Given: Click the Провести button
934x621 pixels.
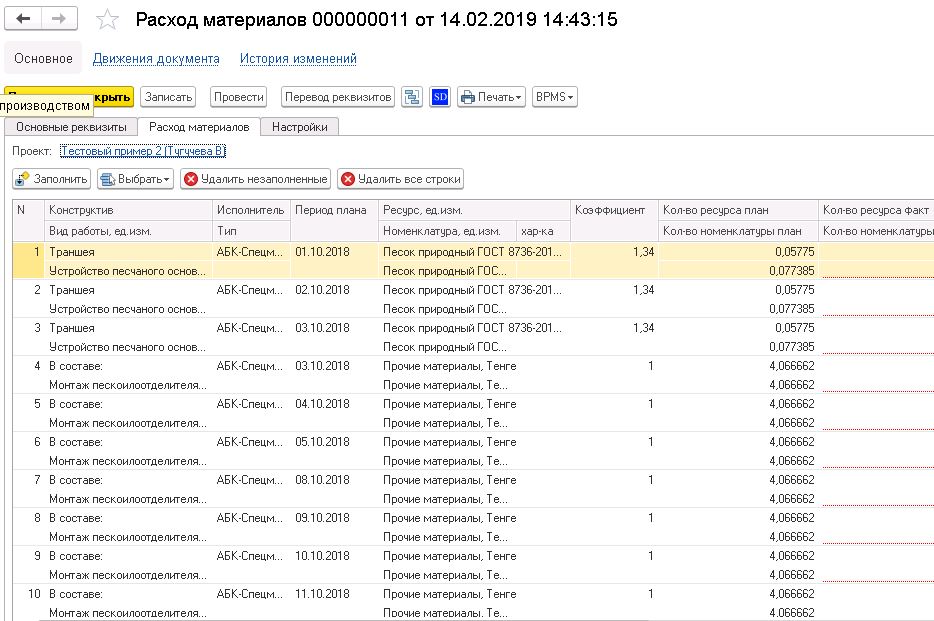Looking at the screenshot, I should 239,97.
